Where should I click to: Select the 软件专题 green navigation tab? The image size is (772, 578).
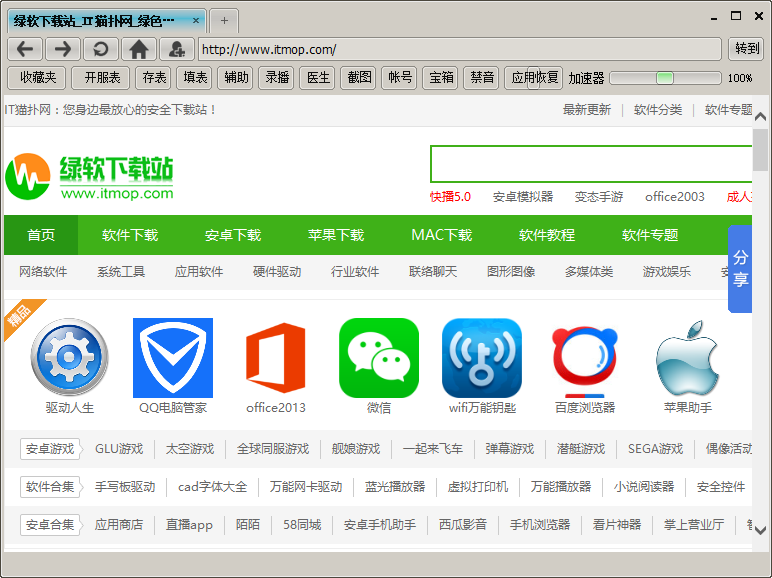[x=650, y=235]
